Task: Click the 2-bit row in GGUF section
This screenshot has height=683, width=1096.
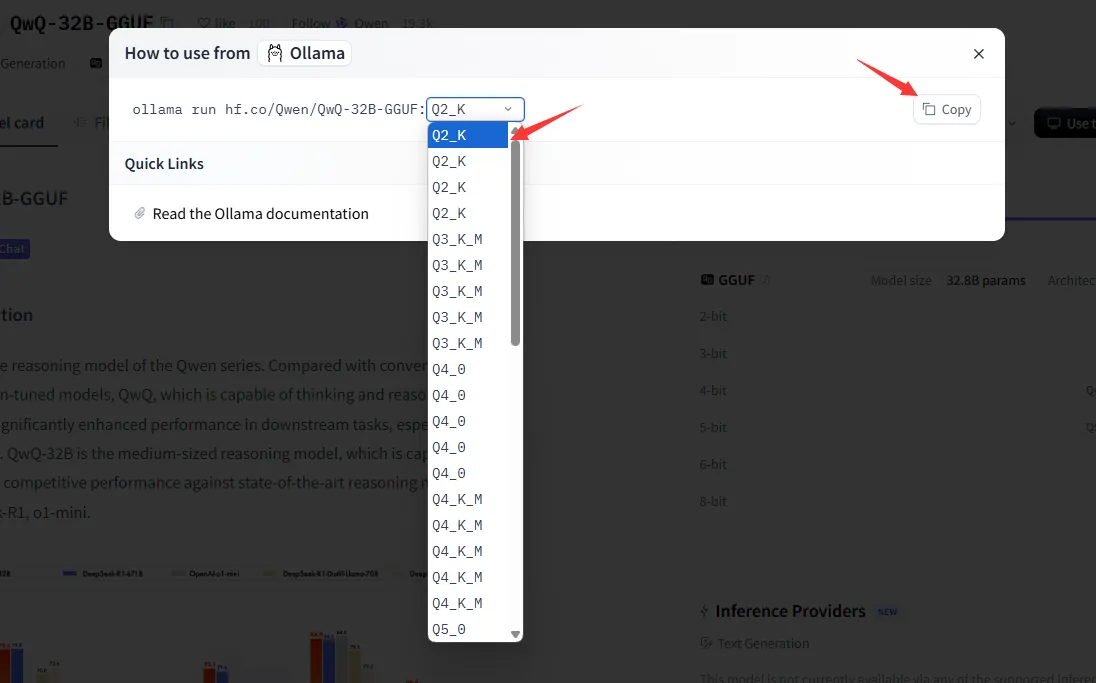Action: pos(713,317)
